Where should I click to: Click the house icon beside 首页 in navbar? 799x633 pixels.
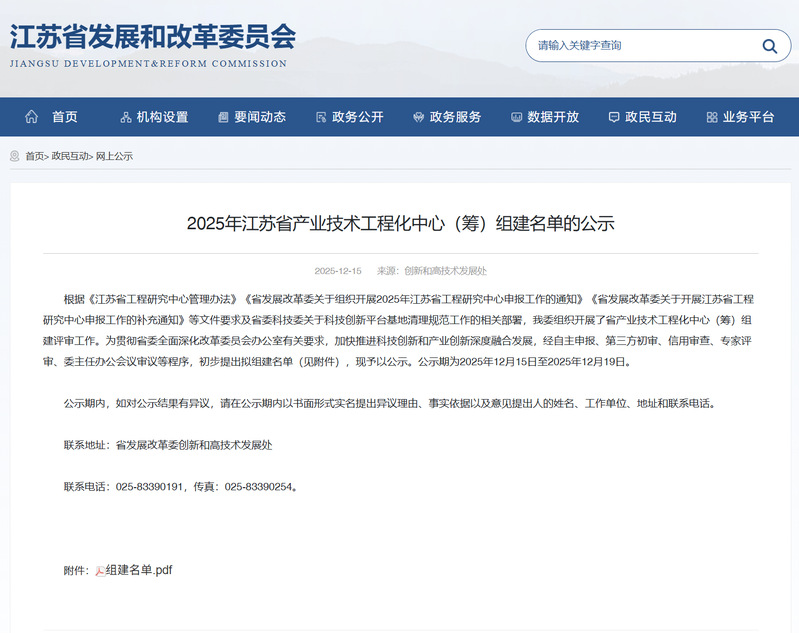pyautogui.click(x=32, y=117)
